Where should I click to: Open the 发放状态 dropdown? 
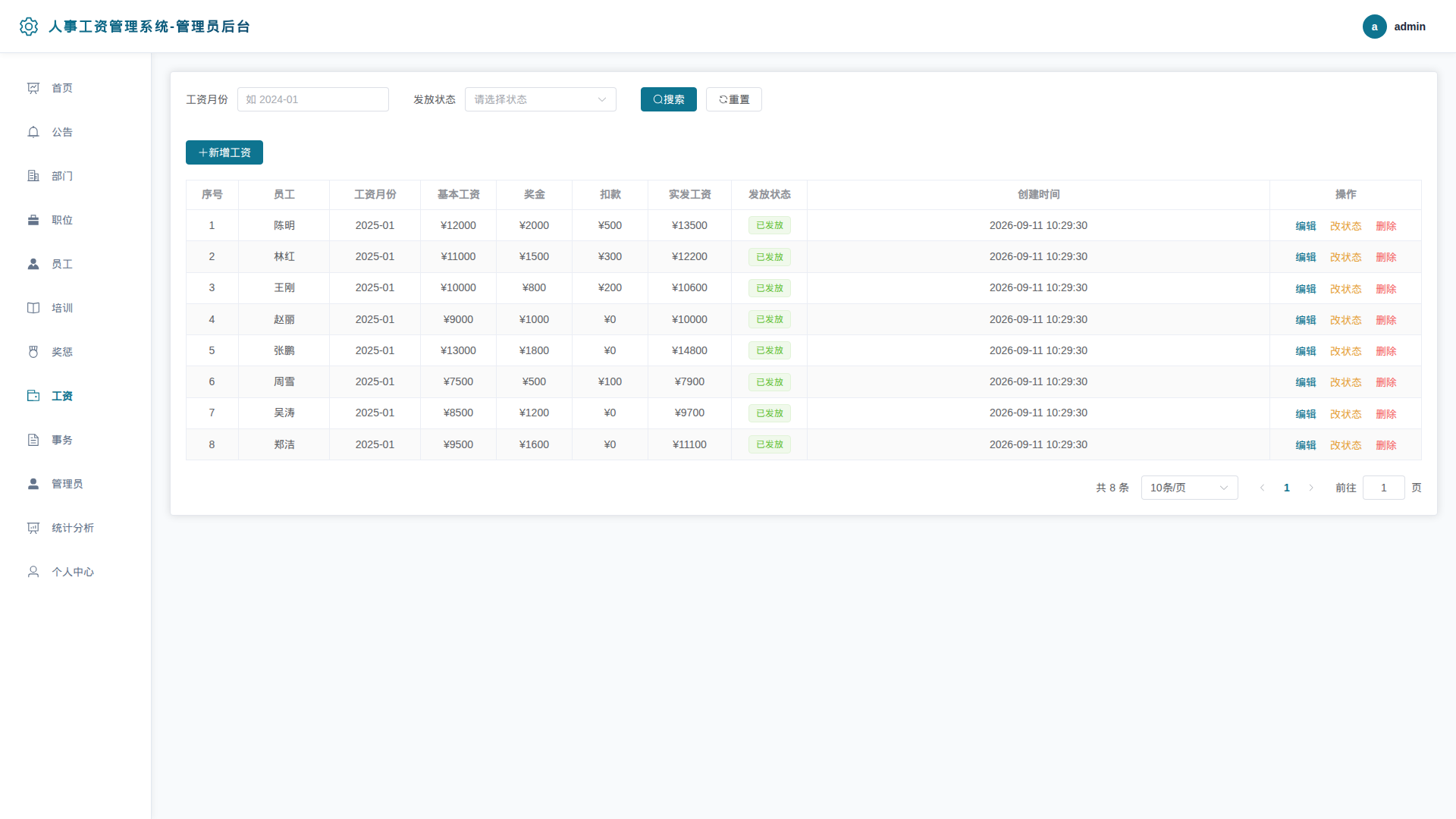click(541, 99)
